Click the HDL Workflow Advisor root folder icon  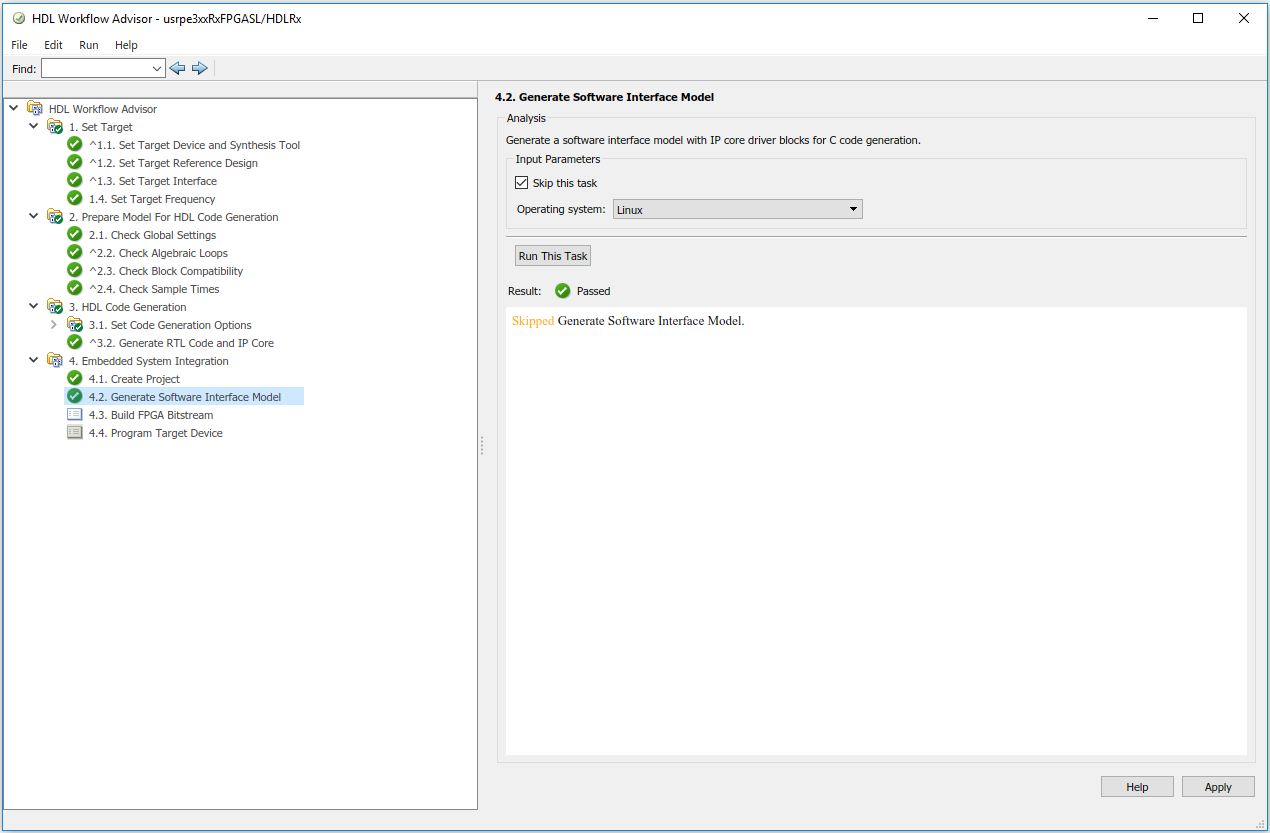[x=35, y=109]
